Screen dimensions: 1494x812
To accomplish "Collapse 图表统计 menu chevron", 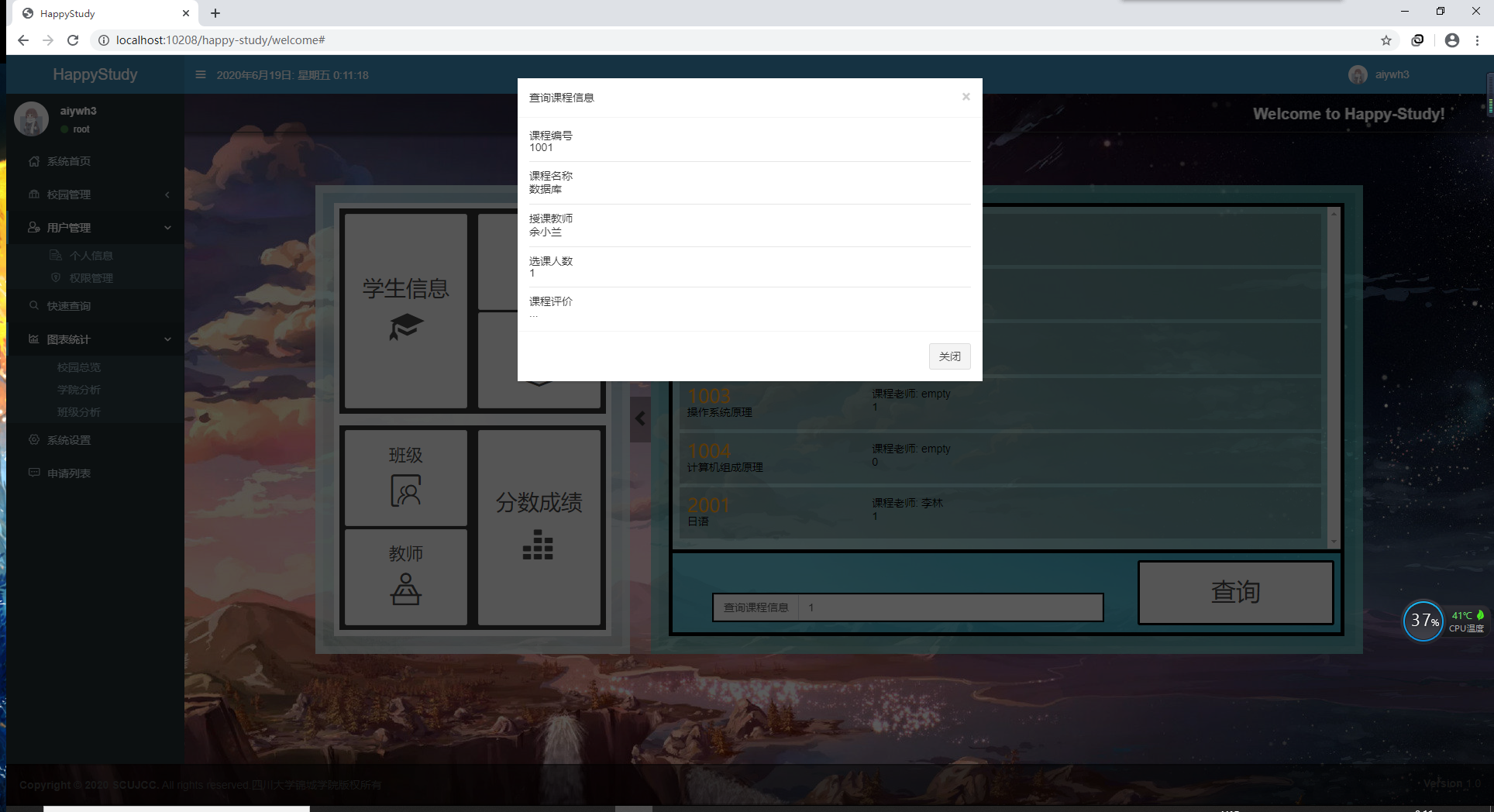I will coord(167,339).
